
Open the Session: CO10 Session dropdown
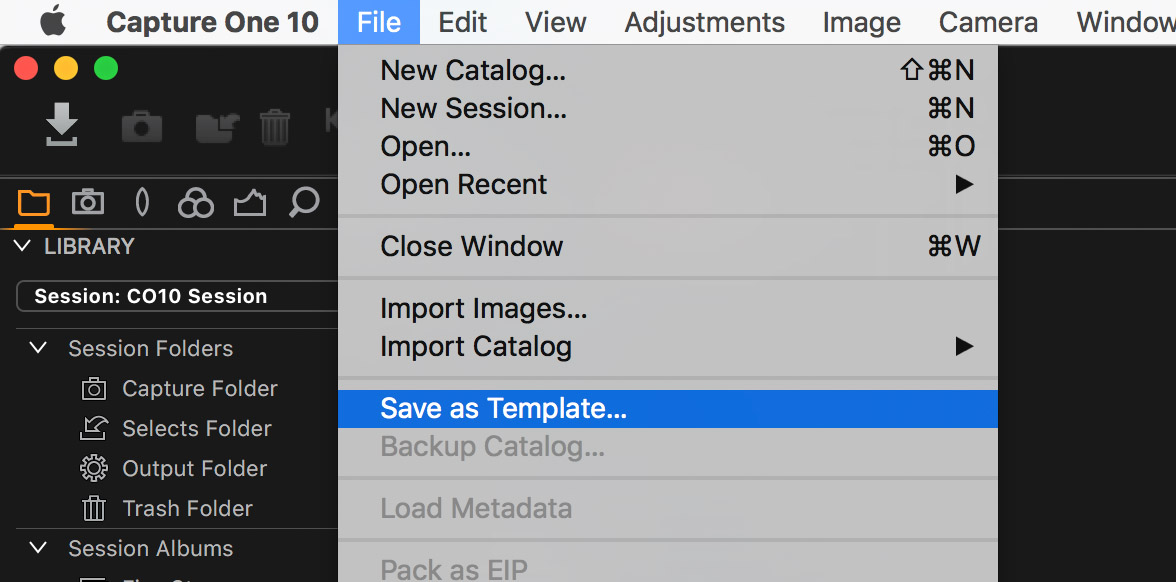pyautogui.click(x=177, y=296)
